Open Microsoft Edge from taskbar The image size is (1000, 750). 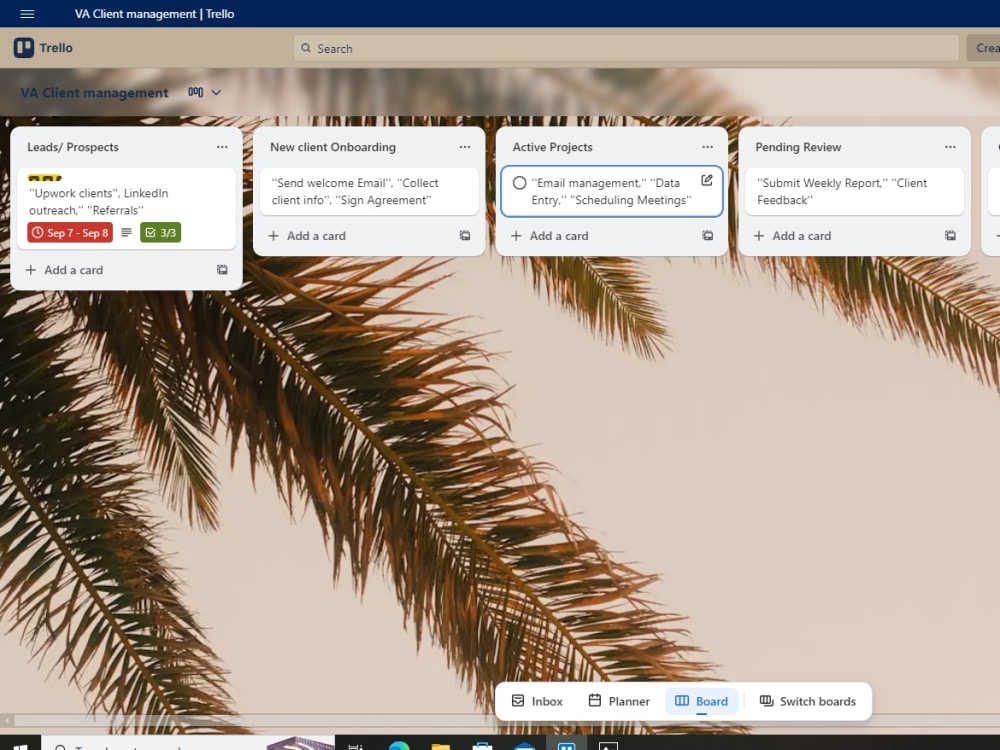(x=399, y=746)
